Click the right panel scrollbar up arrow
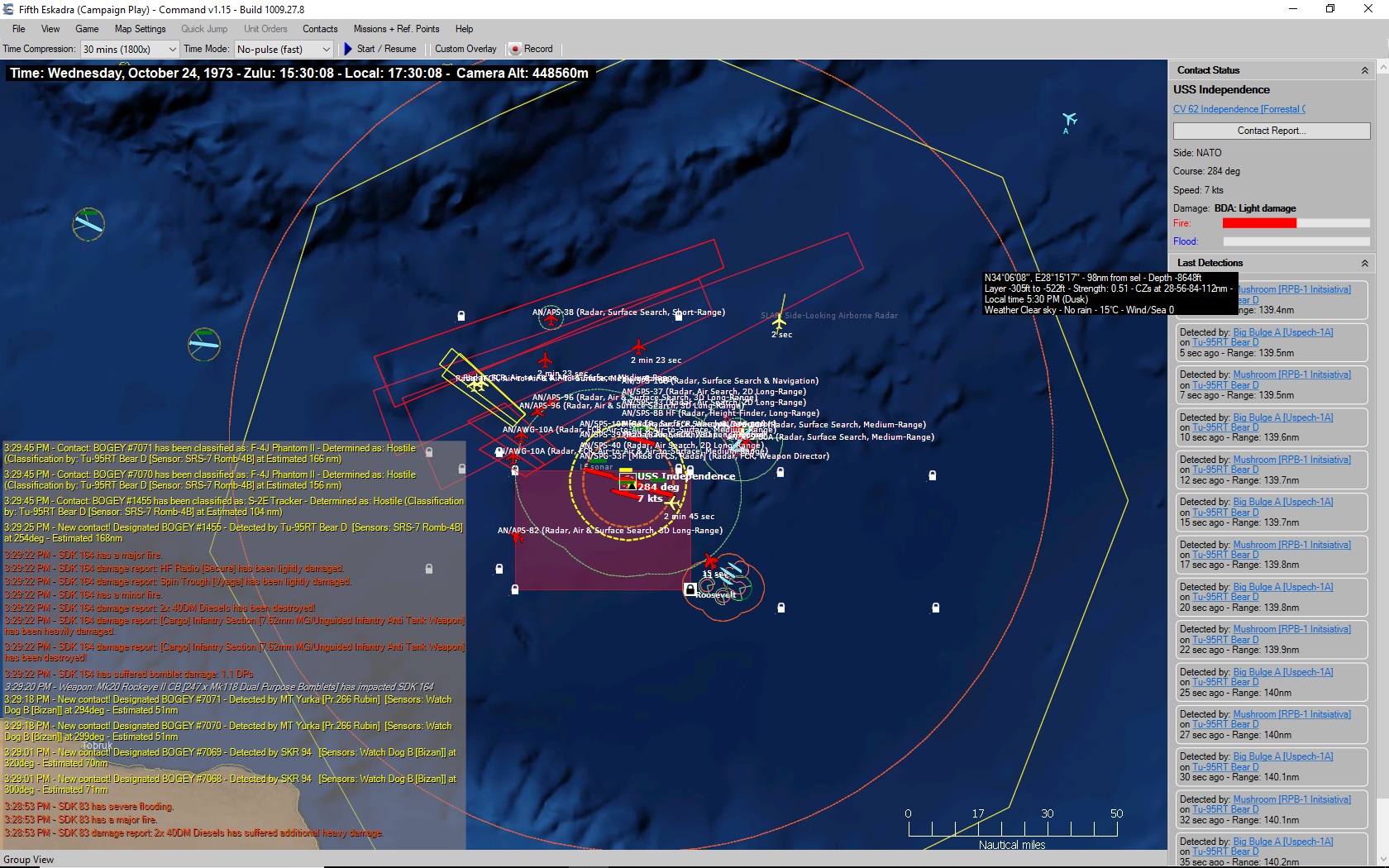Image resolution: width=1389 pixels, height=868 pixels. pyautogui.click(x=1382, y=67)
